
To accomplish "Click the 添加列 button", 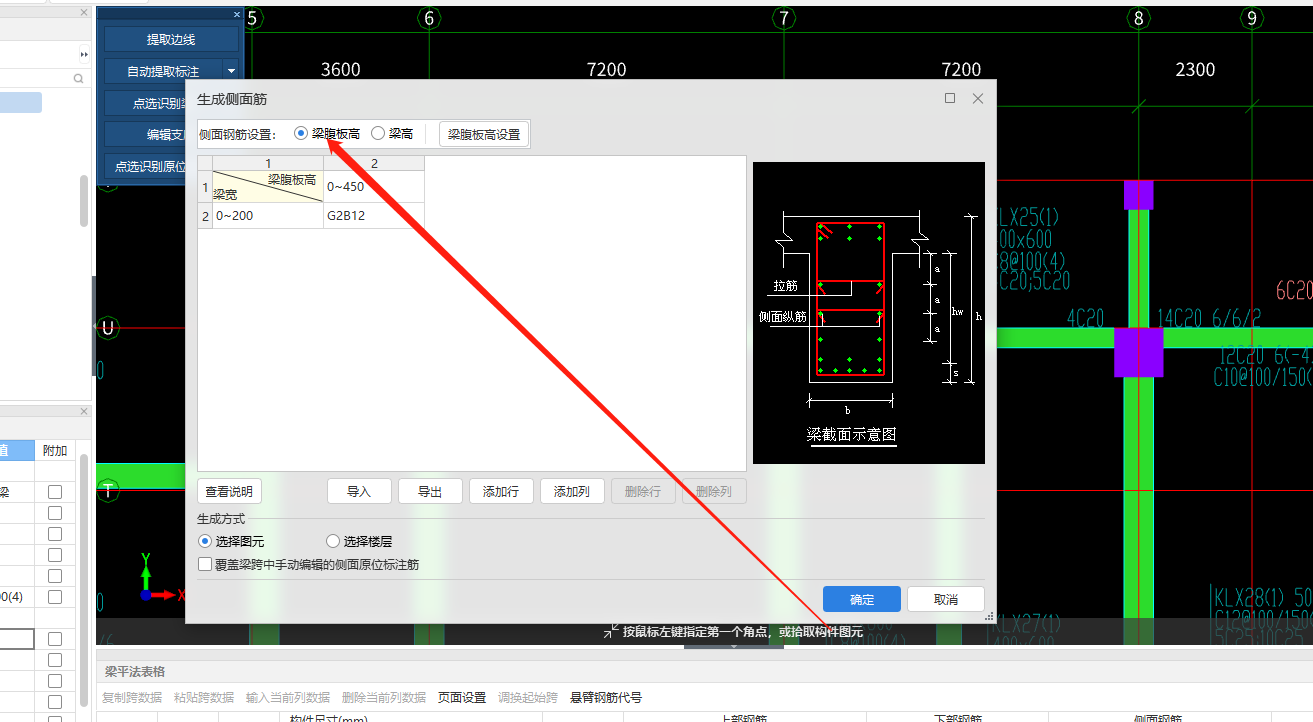I will coord(572,491).
